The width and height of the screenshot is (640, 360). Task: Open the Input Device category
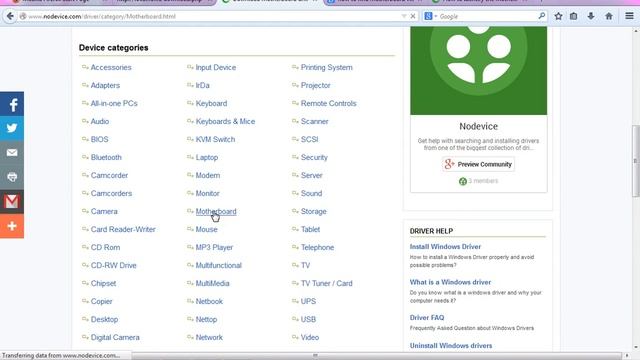coord(216,67)
